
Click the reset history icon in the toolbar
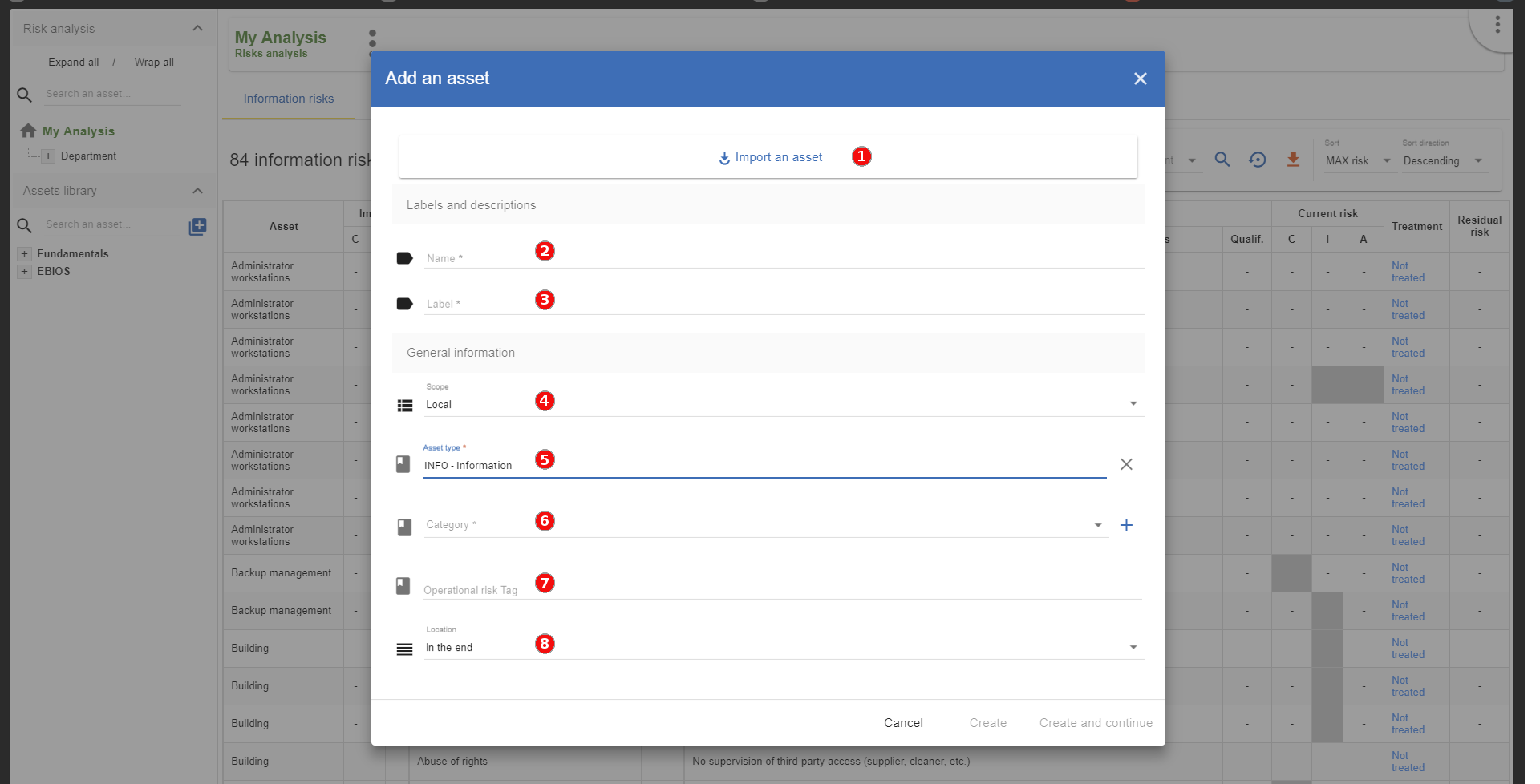(x=1258, y=160)
